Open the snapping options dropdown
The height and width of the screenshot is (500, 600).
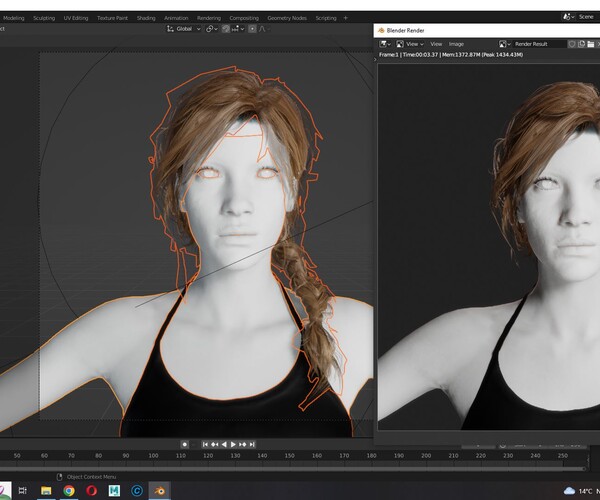[x=238, y=29]
